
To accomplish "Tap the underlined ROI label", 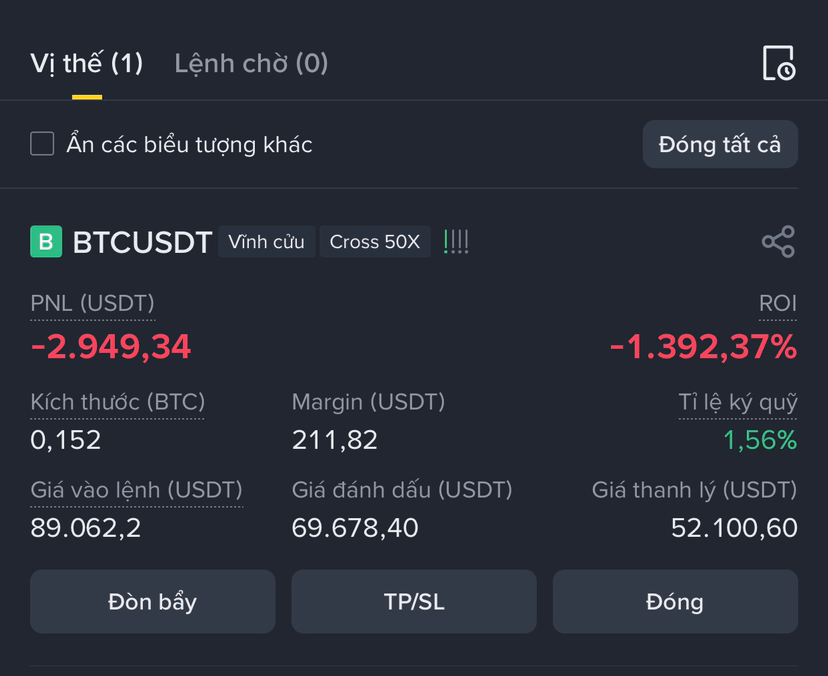I will [778, 304].
